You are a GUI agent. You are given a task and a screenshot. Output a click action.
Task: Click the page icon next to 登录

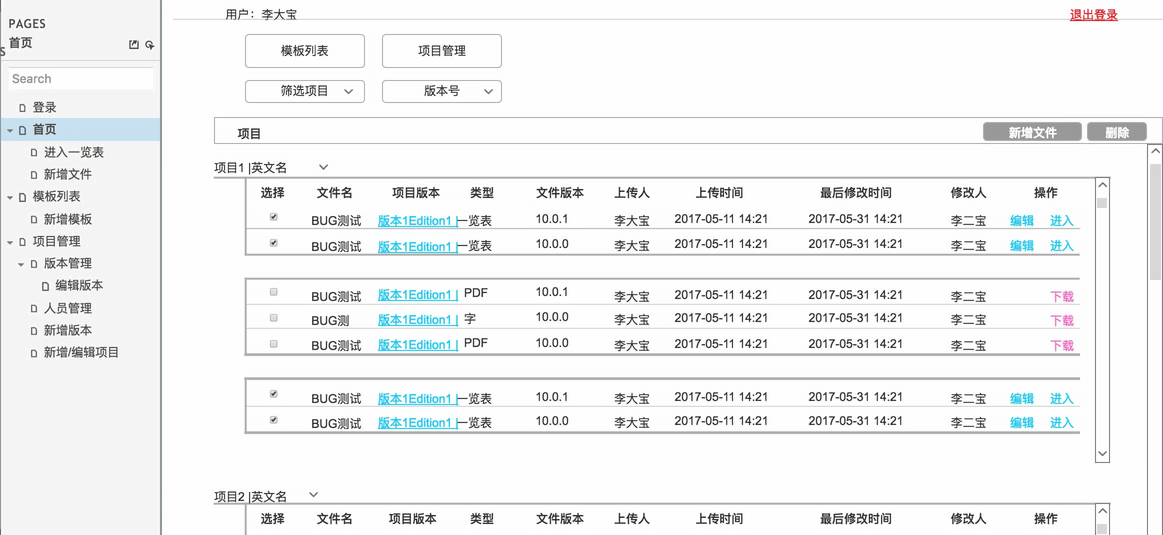click(22, 108)
